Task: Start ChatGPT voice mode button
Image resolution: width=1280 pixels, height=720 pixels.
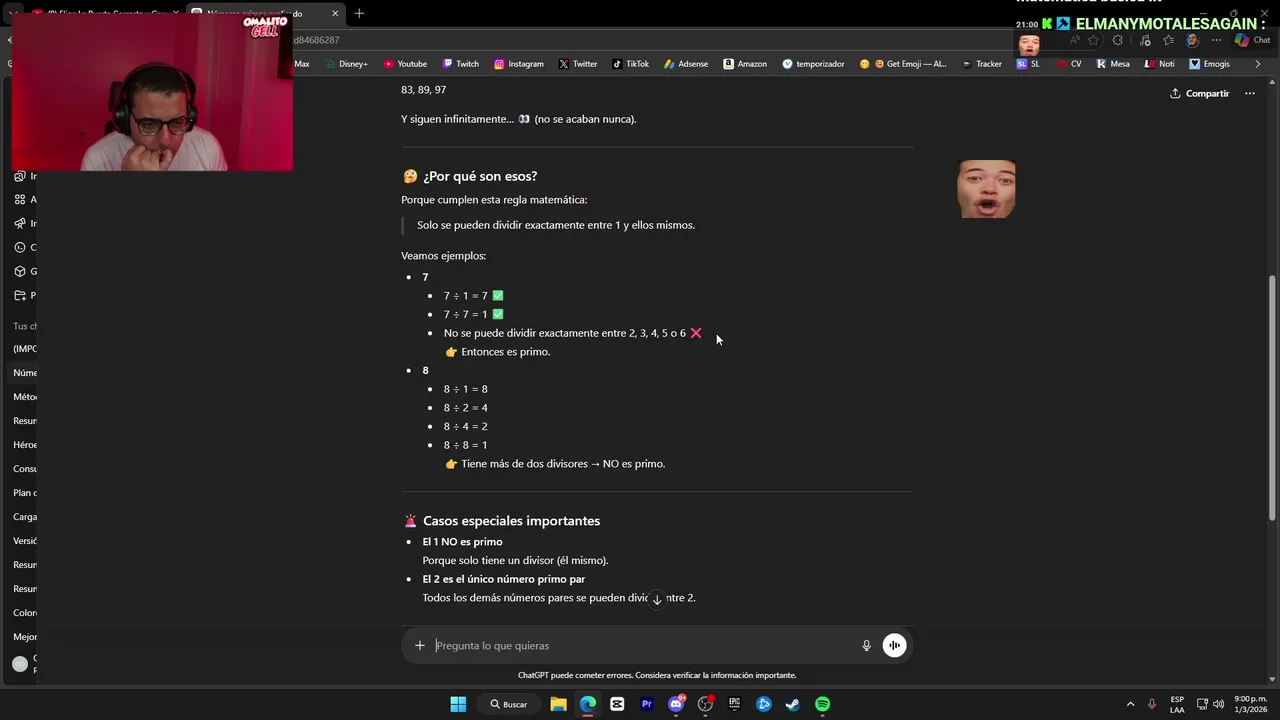Action: pos(895,646)
